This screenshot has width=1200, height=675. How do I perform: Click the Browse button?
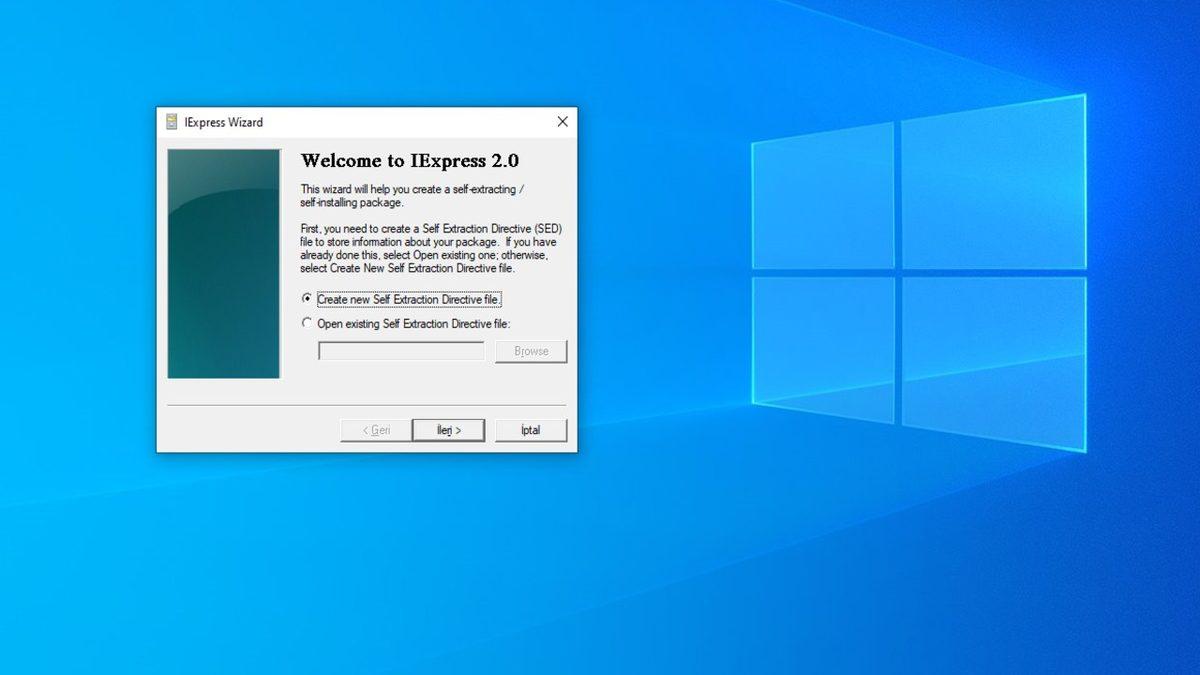(x=531, y=350)
